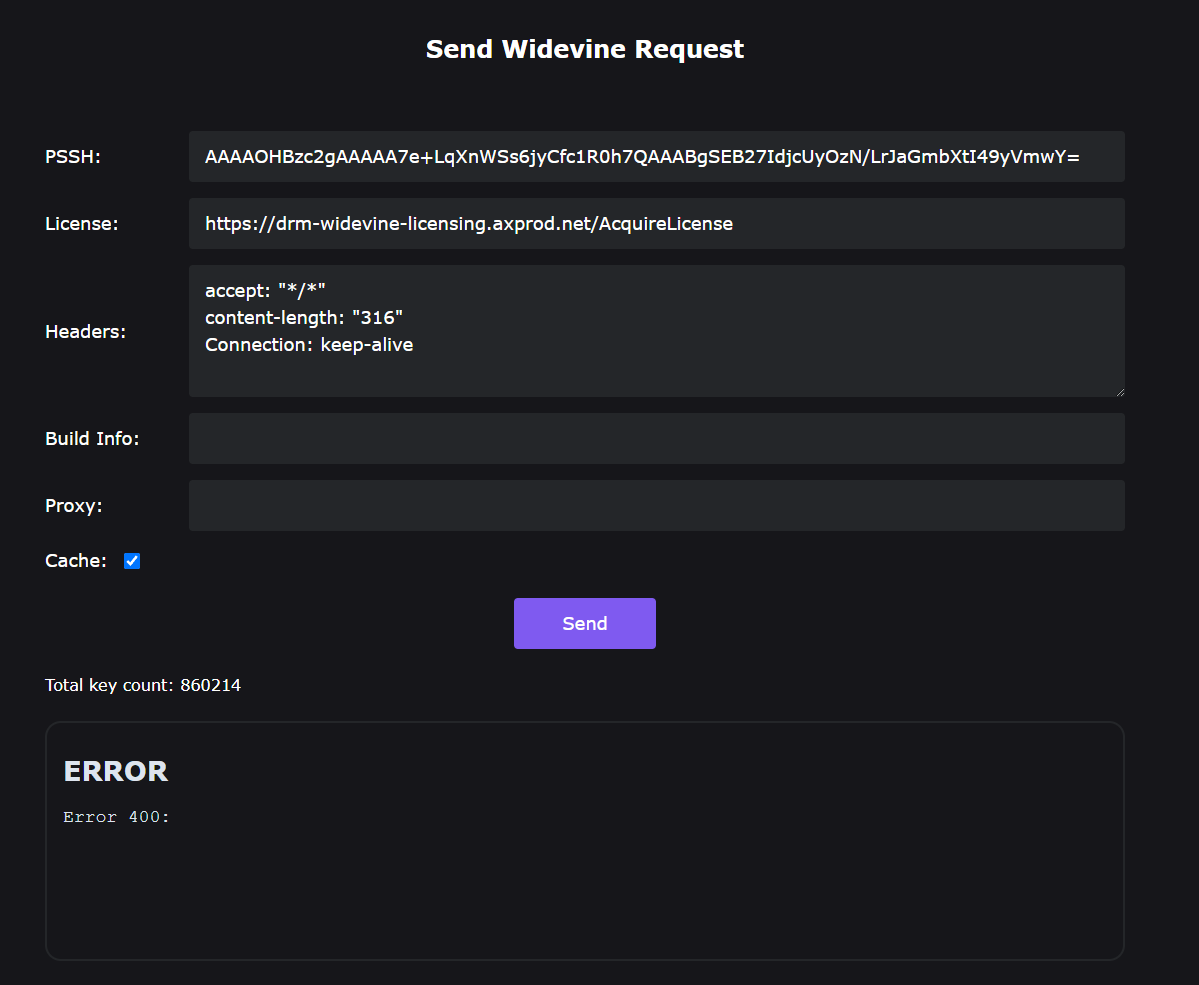1199x985 pixels.
Task: Click the empty Proxy field
Action: [x=656, y=506]
